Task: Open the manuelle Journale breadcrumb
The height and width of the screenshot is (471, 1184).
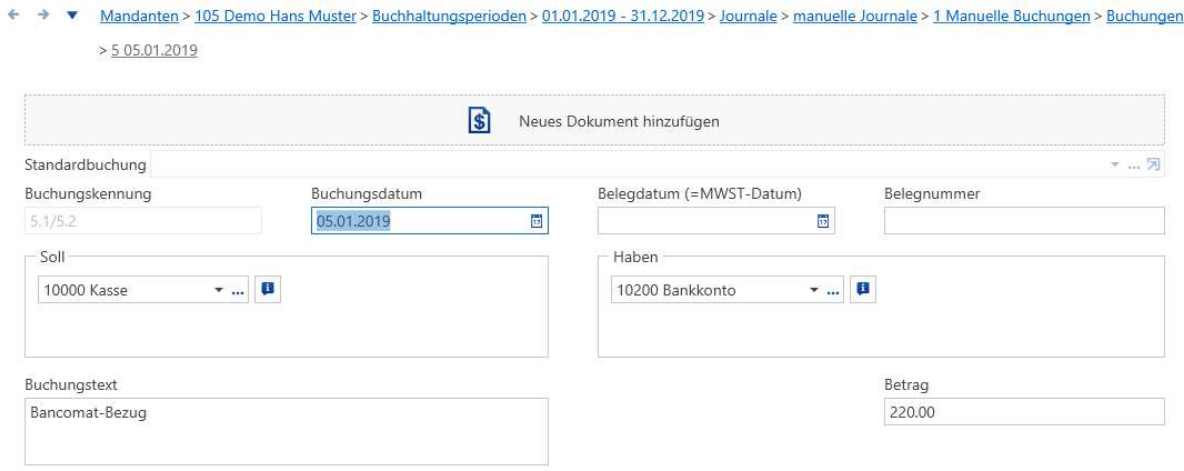Action: pyautogui.click(x=856, y=16)
